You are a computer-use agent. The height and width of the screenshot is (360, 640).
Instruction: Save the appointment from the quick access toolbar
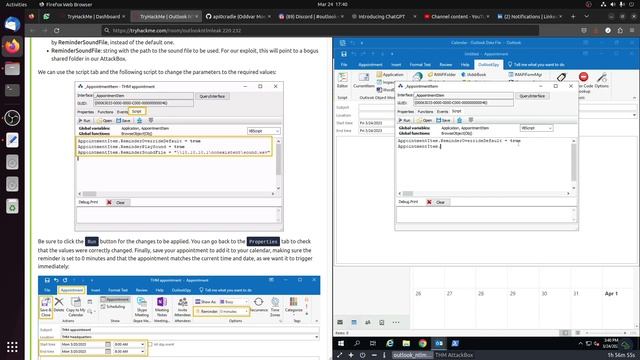tap(344, 54)
